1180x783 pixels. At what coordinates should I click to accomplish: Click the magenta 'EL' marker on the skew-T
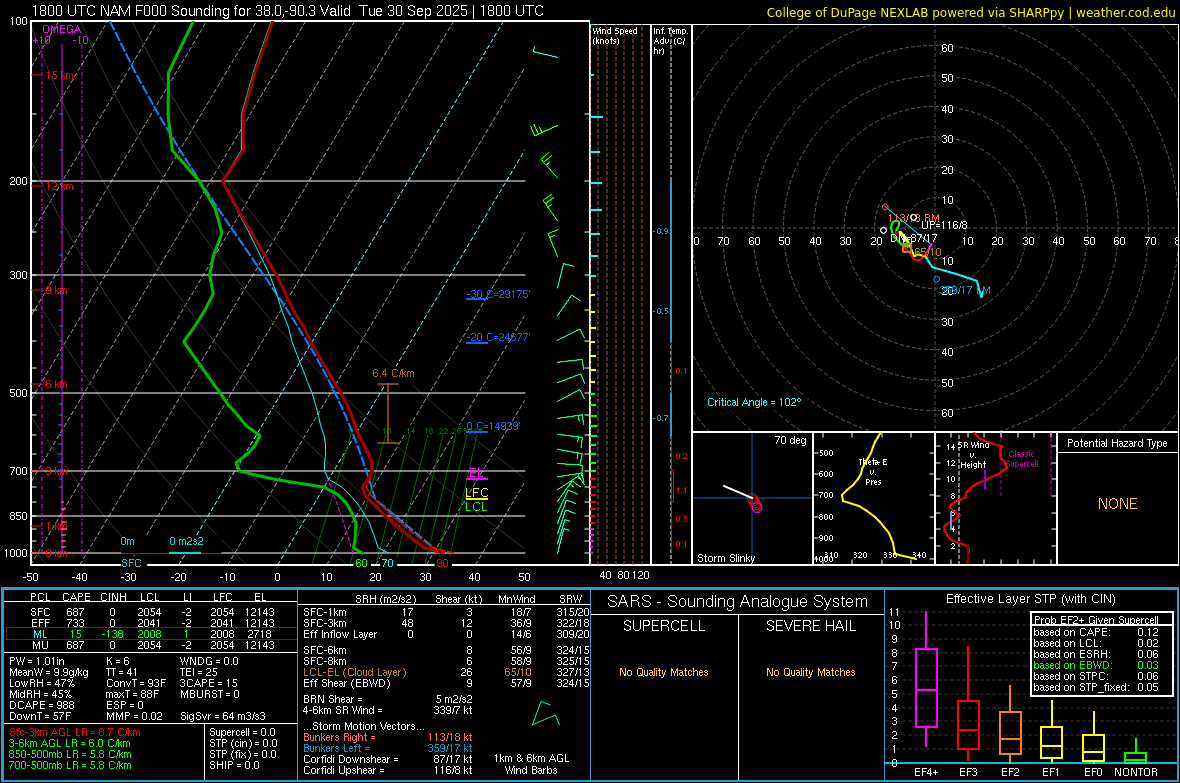[x=476, y=473]
